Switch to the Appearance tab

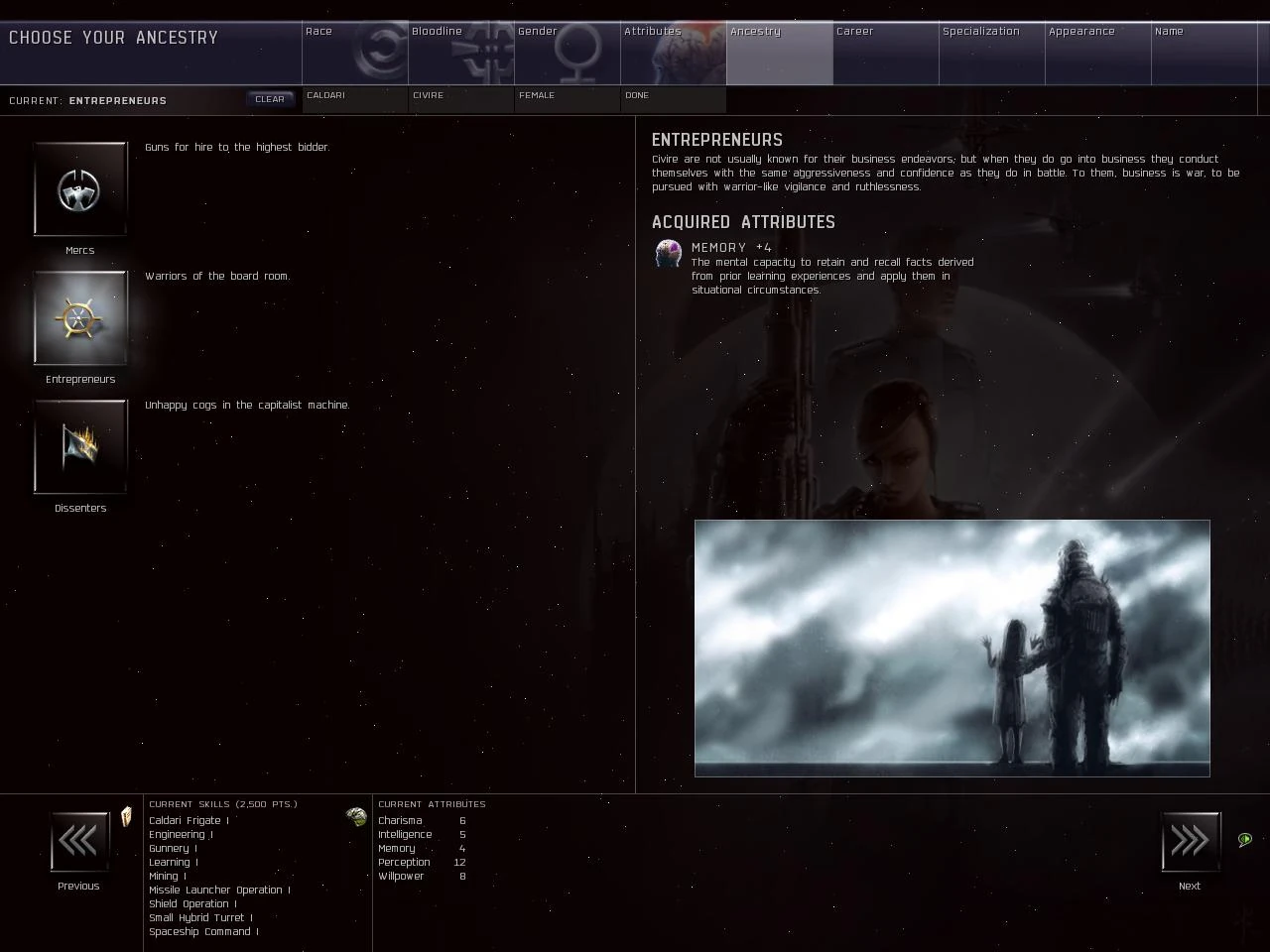pyautogui.click(x=1098, y=54)
